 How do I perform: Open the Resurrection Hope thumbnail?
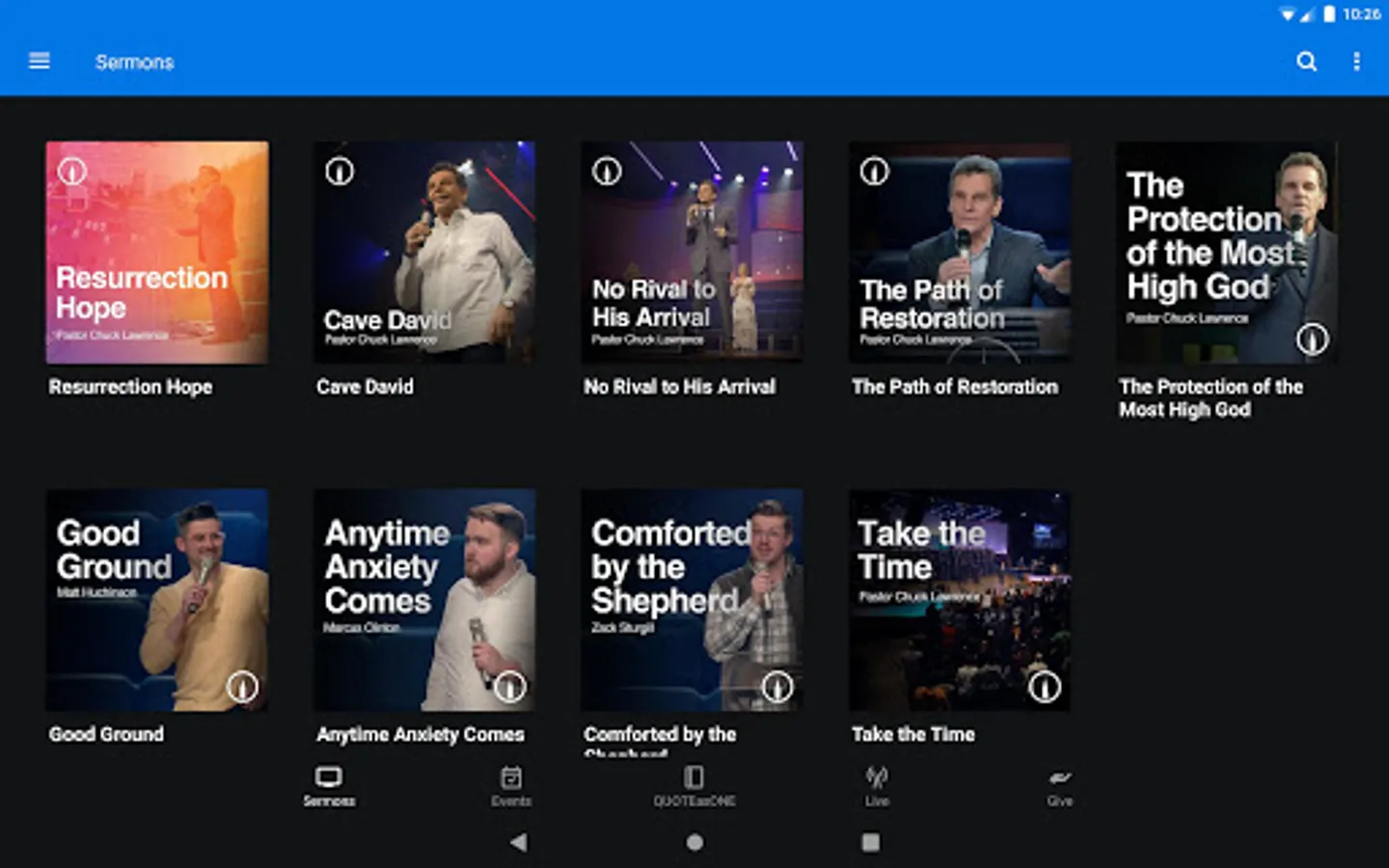pos(157,253)
